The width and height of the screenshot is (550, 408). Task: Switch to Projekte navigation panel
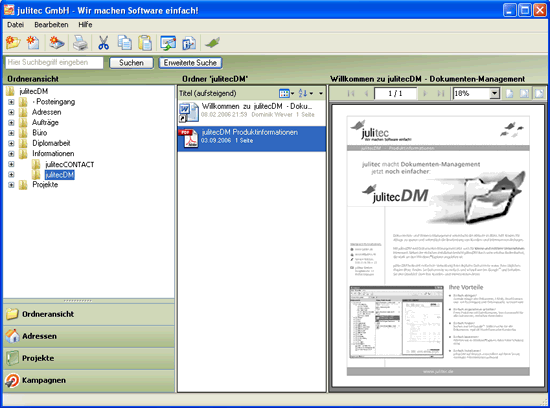click(x=89, y=359)
